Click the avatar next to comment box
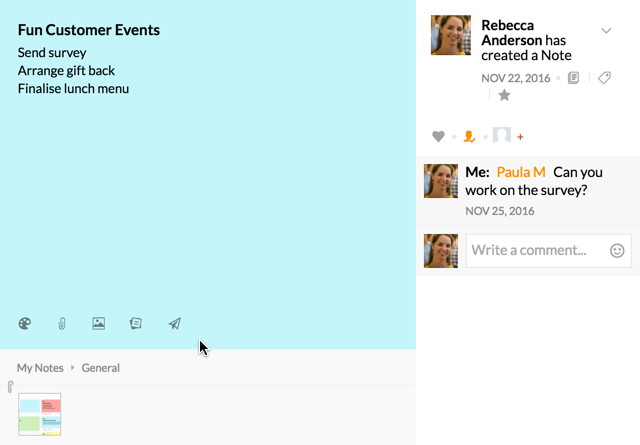Image resolution: width=640 pixels, height=445 pixels. (x=441, y=251)
